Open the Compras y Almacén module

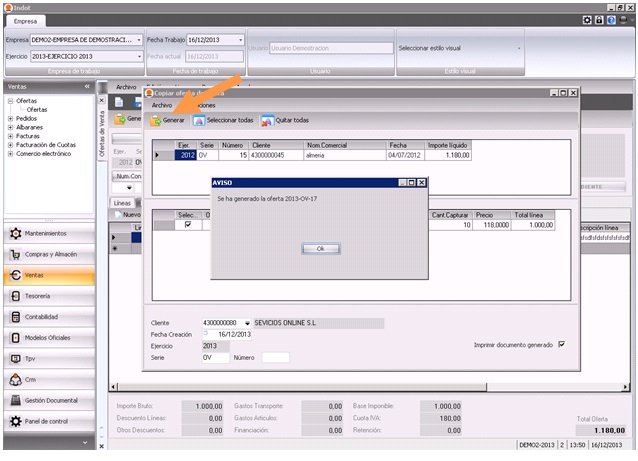50,254
